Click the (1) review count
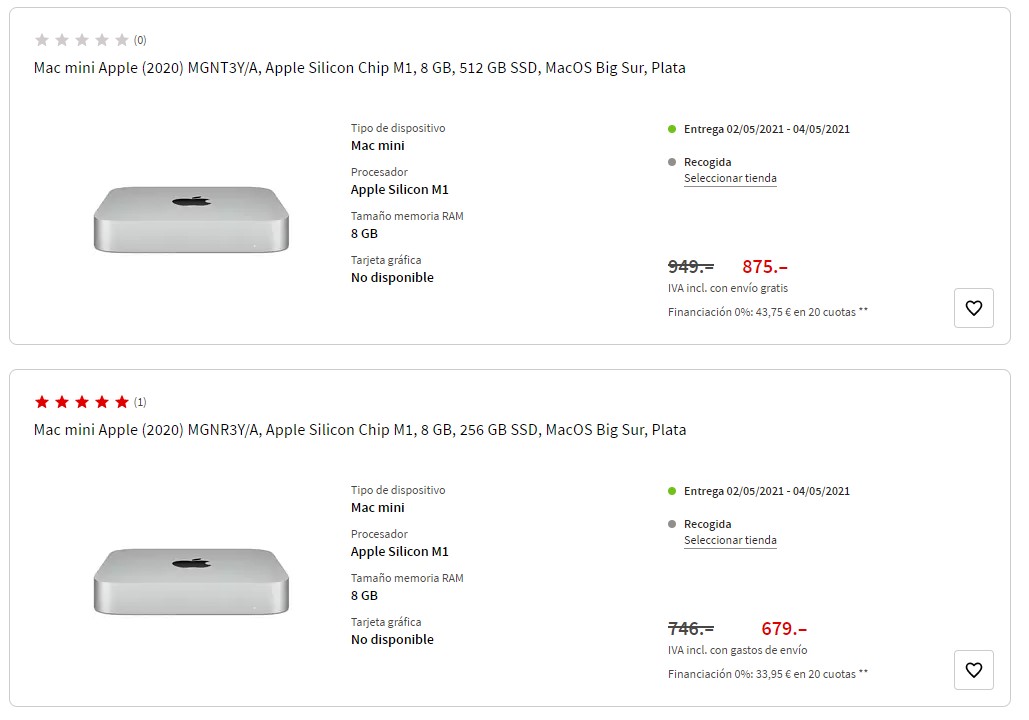Viewport: 1029px width, 720px height. click(x=140, y=402)
